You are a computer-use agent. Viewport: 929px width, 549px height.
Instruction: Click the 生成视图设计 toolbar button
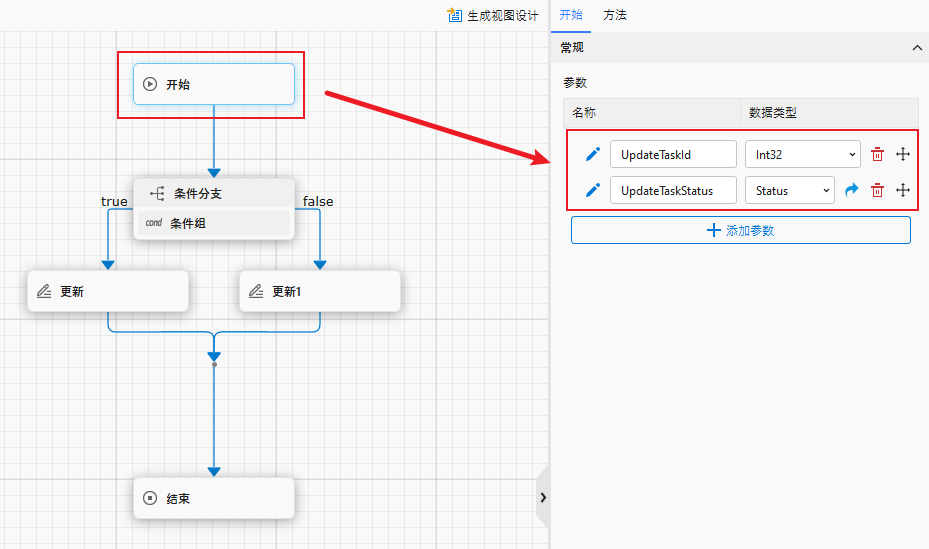[x=493, y=16]
